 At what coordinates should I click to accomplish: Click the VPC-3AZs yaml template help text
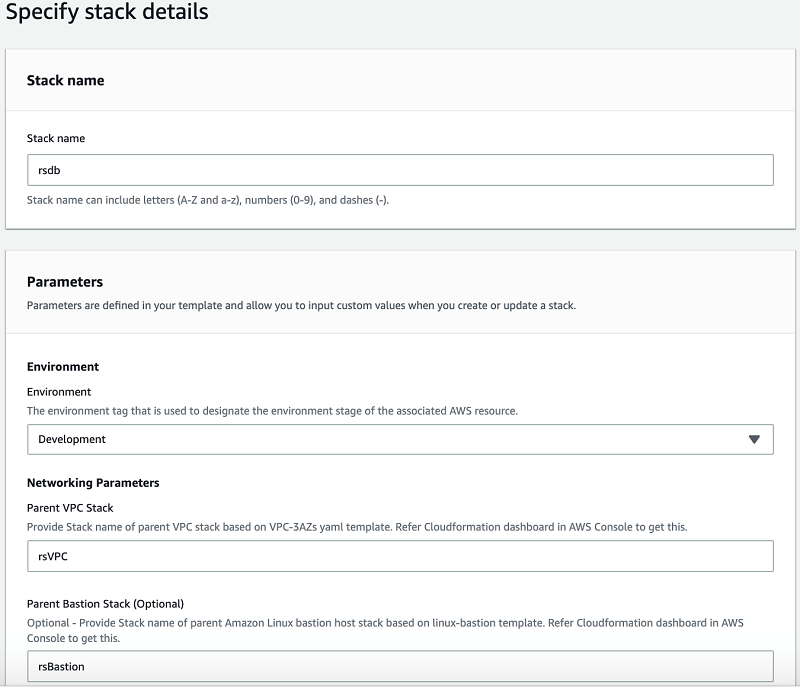[x=357, y=527]
